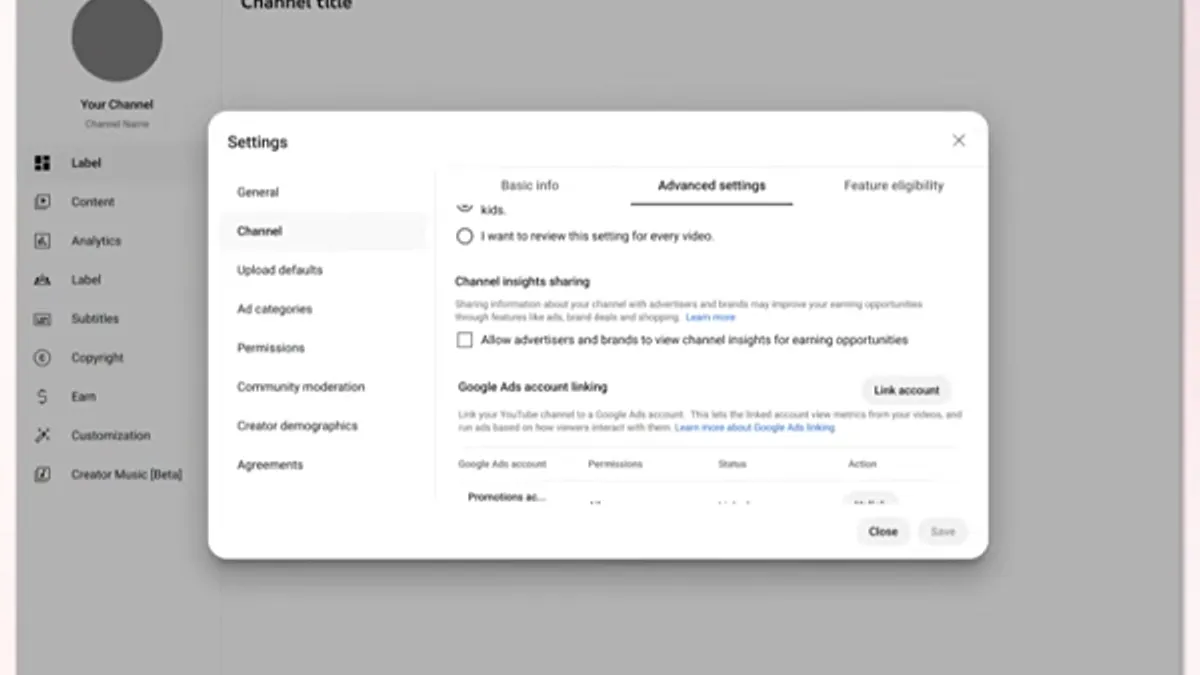1200x675 pixels.
Task: Open Community moderation section
Action: tap(301, 387)
